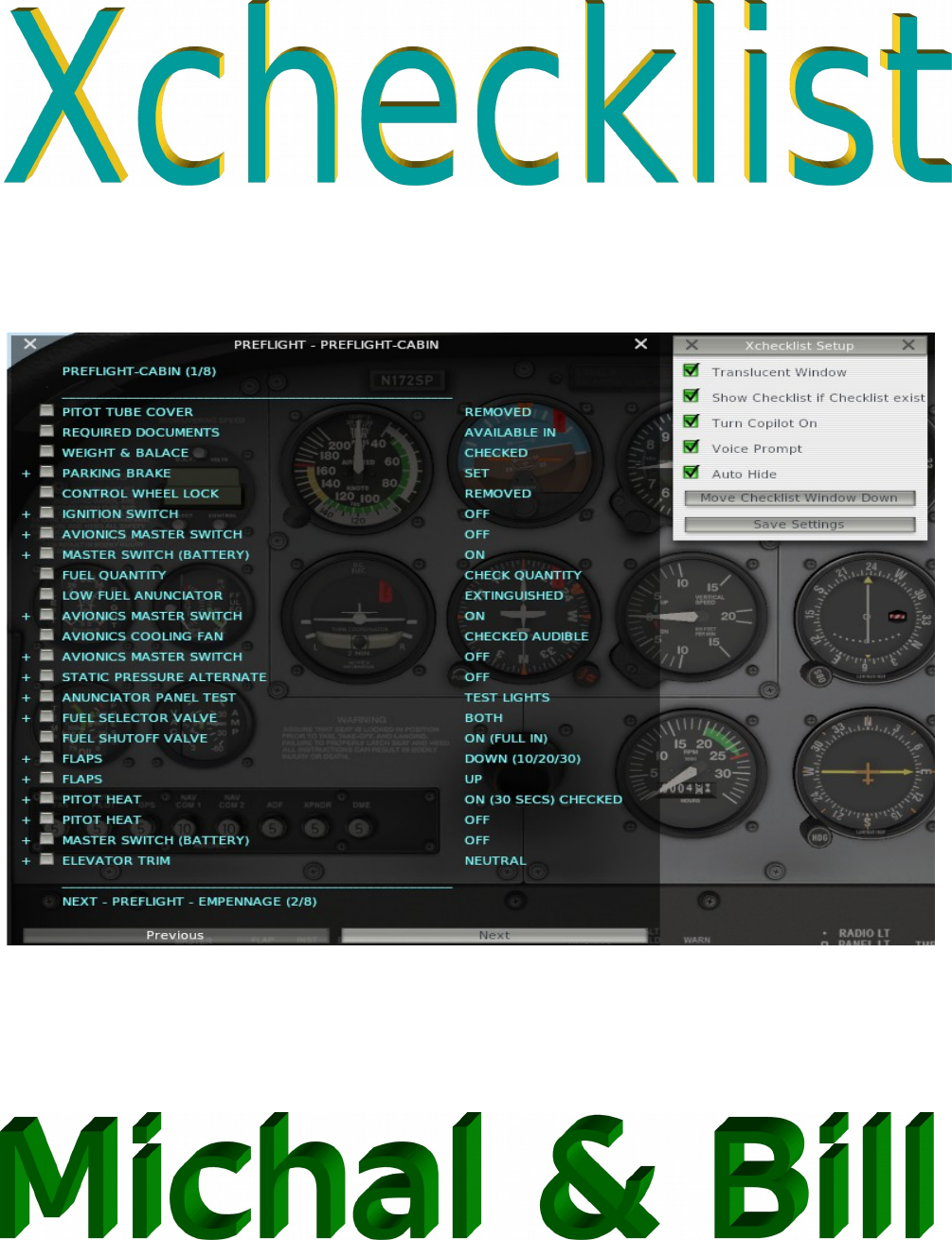Tick MASTER SWITCH (BATTERY) OFF checkbox
The image size is (952, 1240).
pyautogui.click(x=46, y=839)
